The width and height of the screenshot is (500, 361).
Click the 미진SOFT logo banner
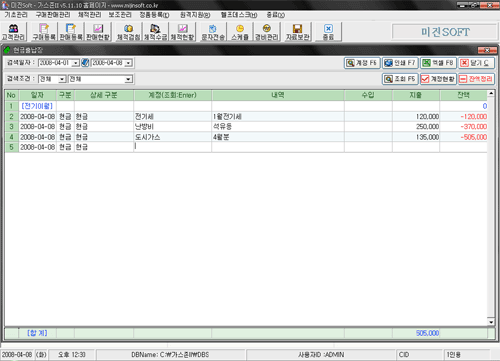445,32
